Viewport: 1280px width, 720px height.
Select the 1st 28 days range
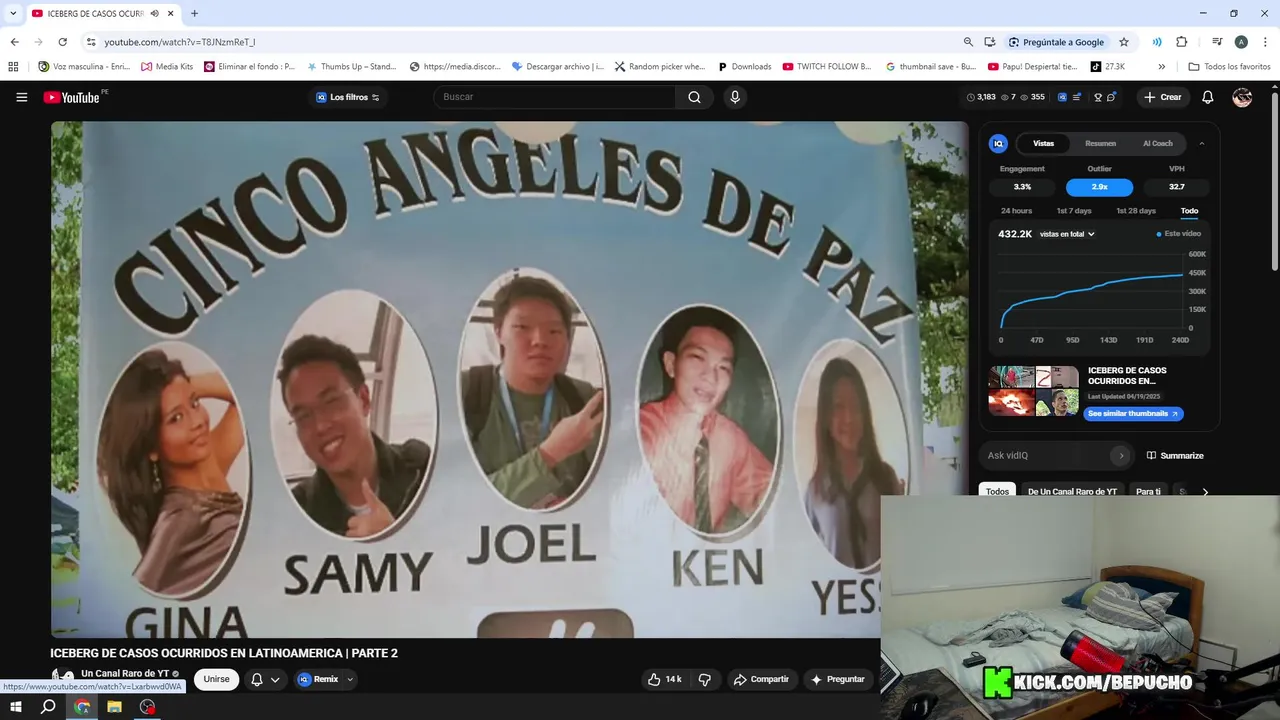[x=1136, y=211]
